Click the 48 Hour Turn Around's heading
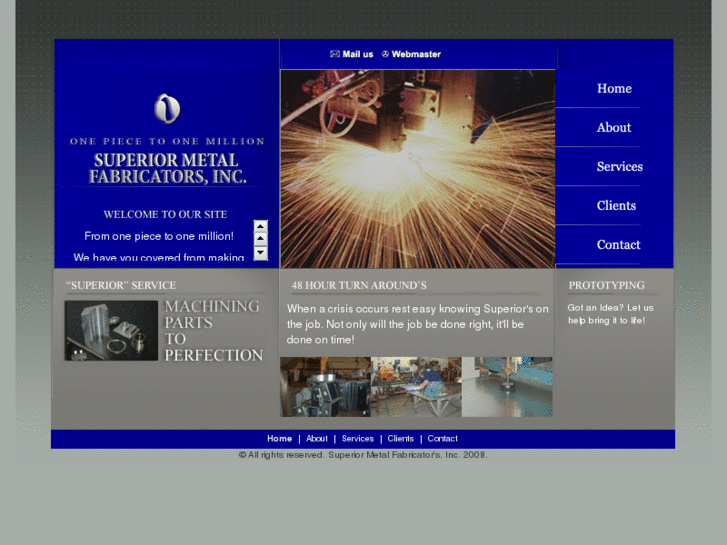 pyautogui.click(x=359, y=285)
